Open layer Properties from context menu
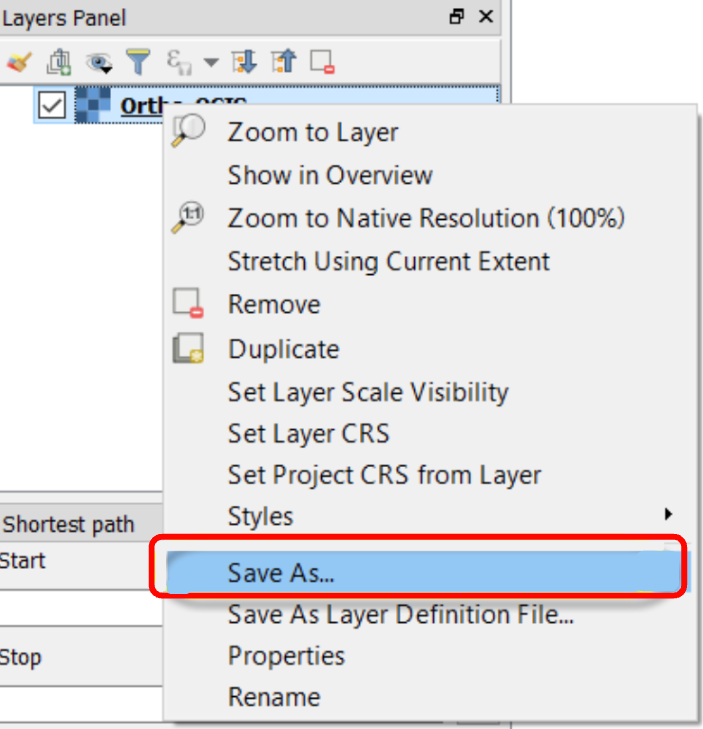 click(286, 656)
